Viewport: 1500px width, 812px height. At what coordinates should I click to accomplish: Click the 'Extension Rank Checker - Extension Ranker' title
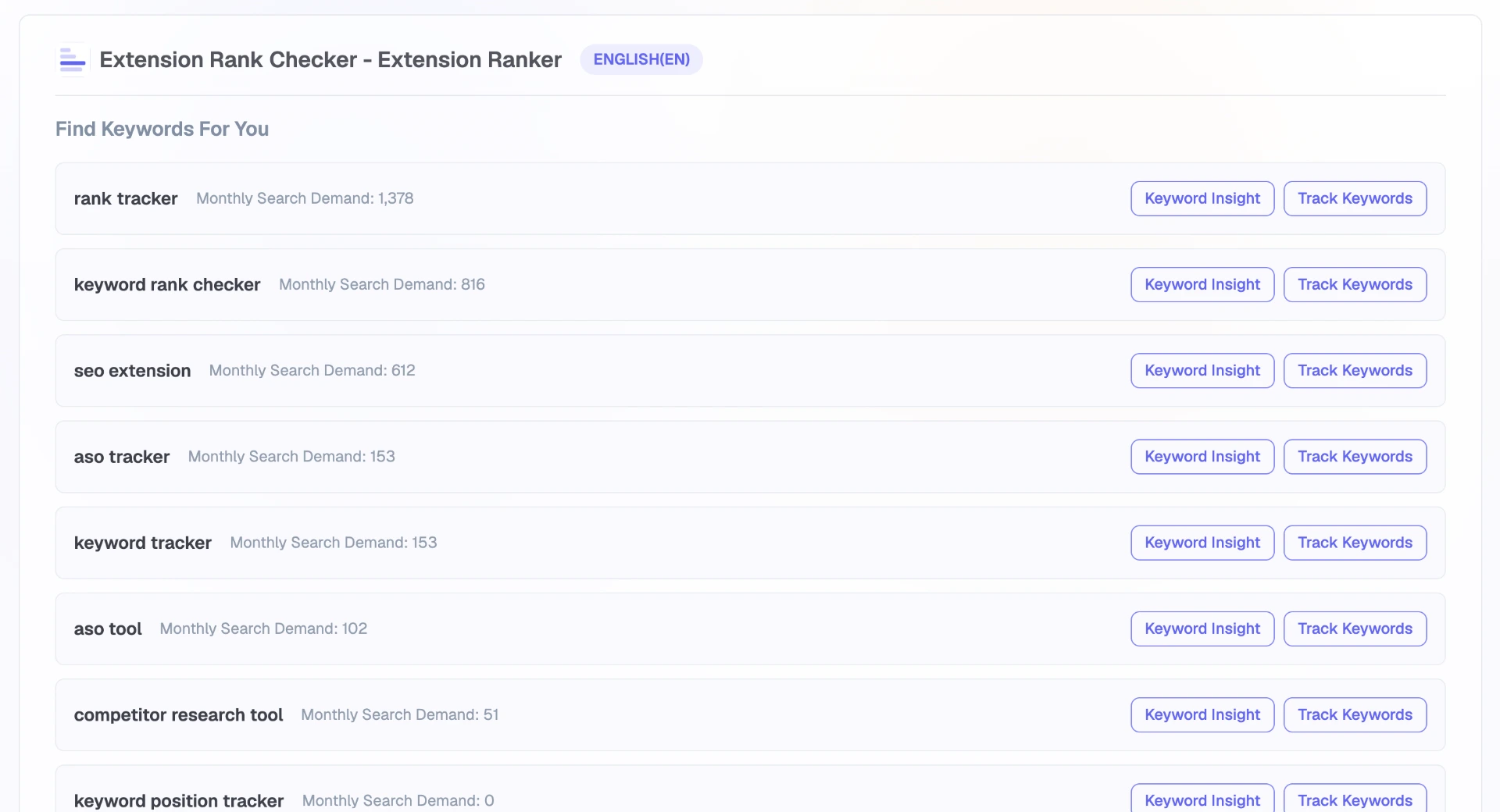[x=330, y=59]
